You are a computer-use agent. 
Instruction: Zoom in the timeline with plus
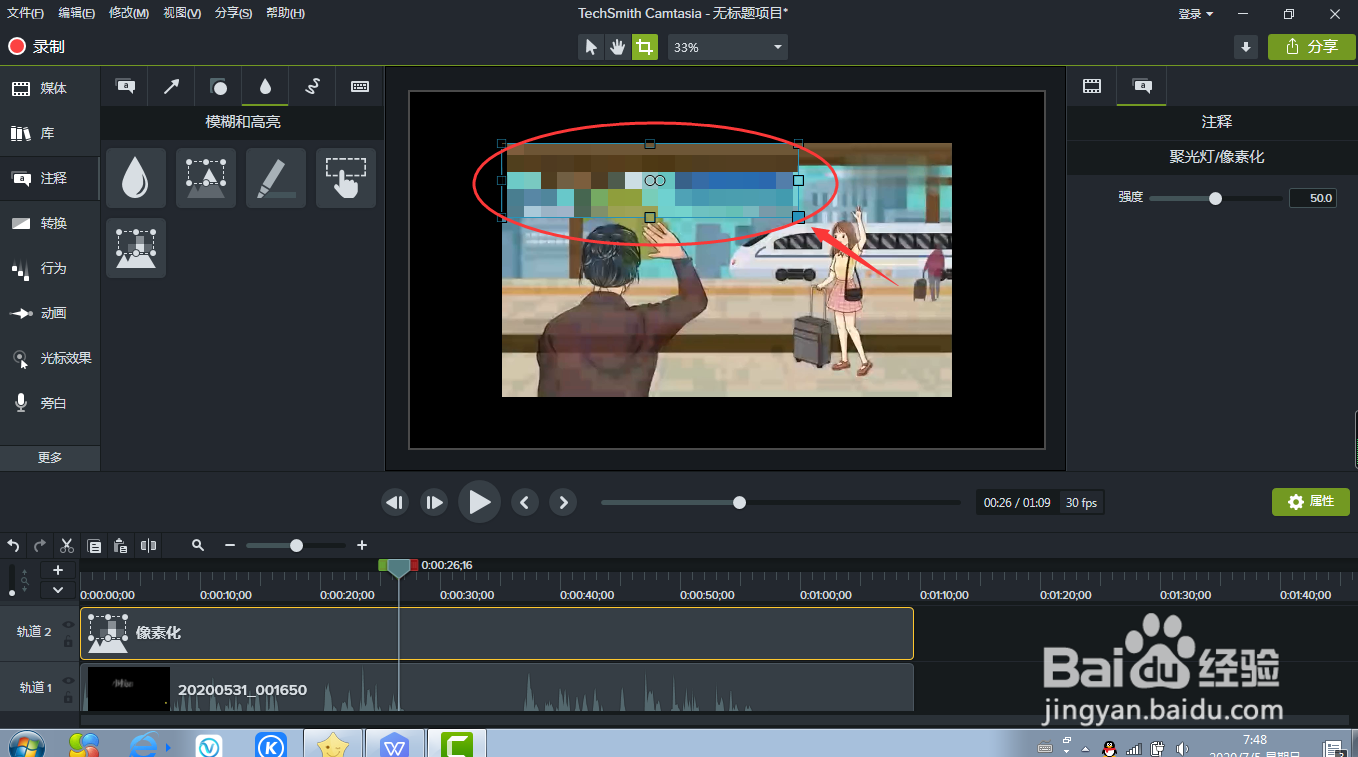(362, 545)
